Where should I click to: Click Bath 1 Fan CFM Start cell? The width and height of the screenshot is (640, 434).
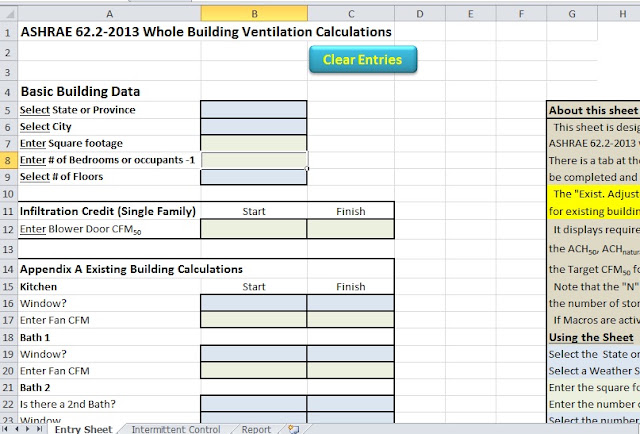(x=254, y=371)
